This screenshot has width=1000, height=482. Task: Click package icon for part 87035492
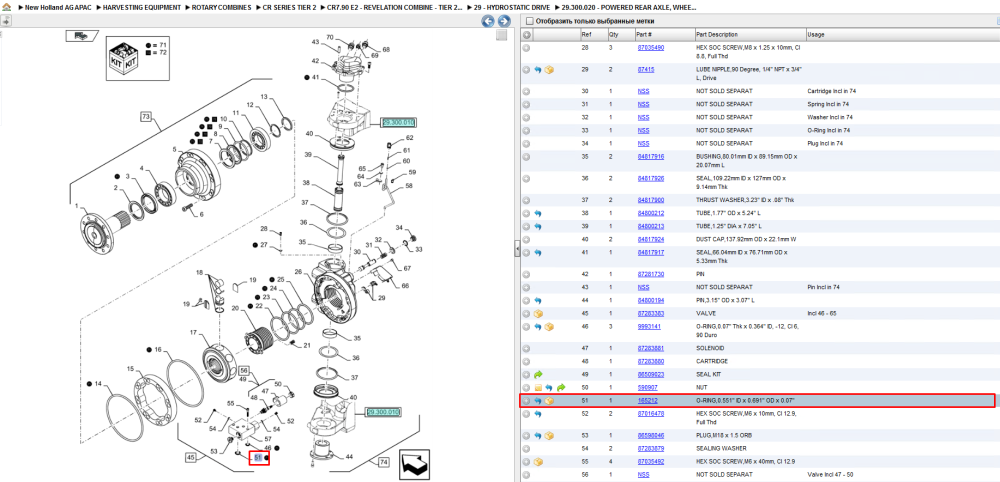point(538,462)
